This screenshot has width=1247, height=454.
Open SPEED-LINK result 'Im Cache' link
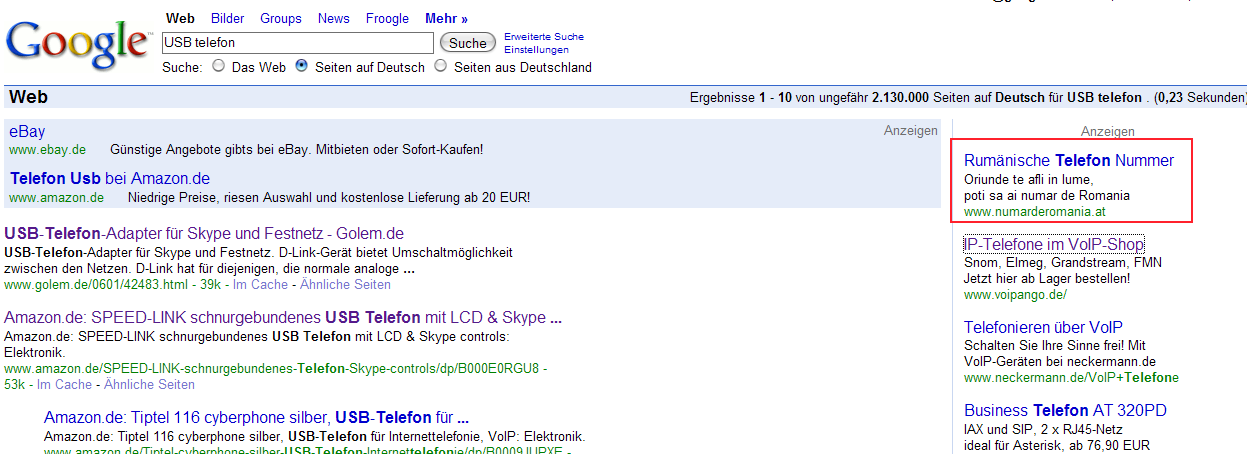point(64,384)
